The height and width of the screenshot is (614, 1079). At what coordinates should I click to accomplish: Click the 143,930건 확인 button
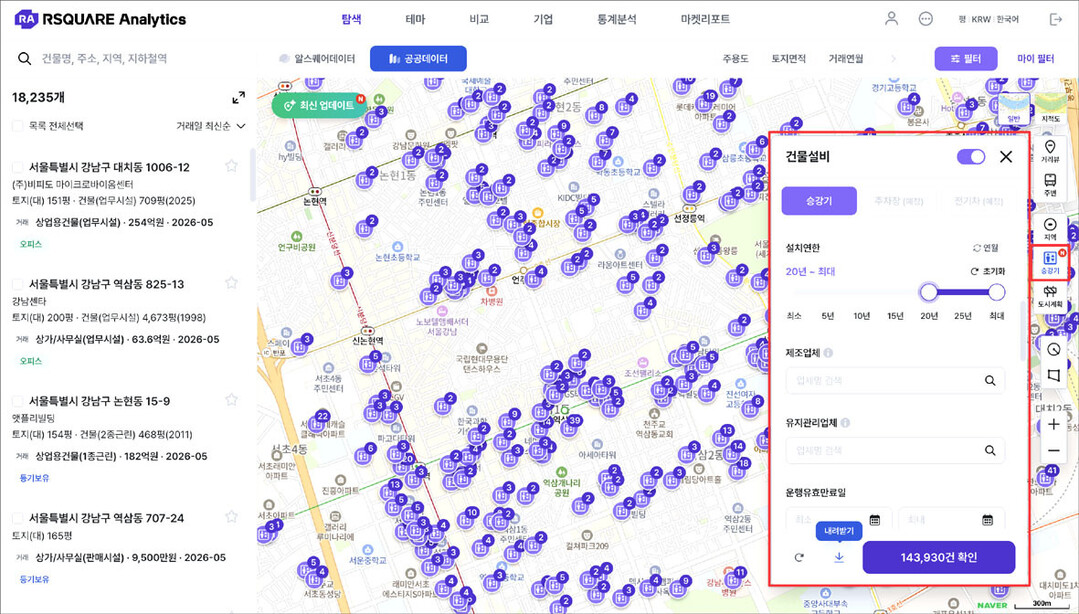(x=939, y=558)
